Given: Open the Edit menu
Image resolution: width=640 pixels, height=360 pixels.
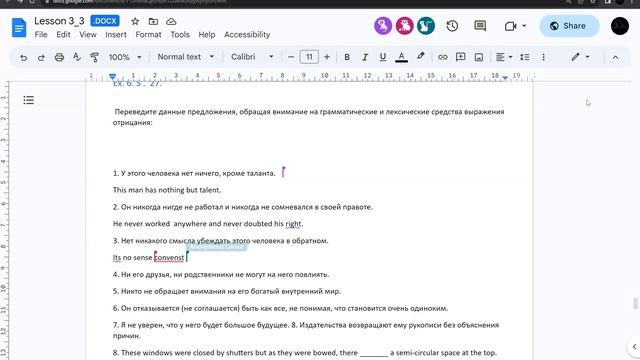Looking at the screenshot, I should [x=63, y=35].
